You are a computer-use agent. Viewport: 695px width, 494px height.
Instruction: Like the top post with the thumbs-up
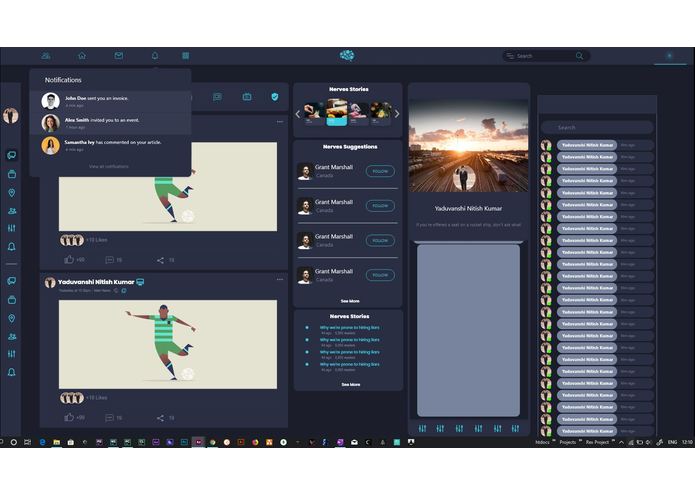coord(69,260)
